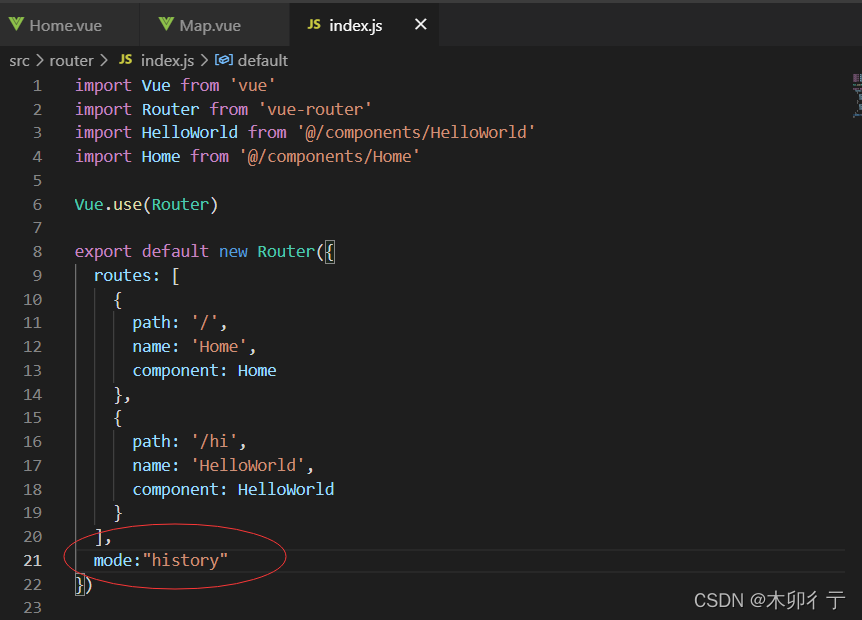The width and height of the screenshot is (862, 620).
Task: Expand breadcrumb chevron after router
Action: pos(103,60)
